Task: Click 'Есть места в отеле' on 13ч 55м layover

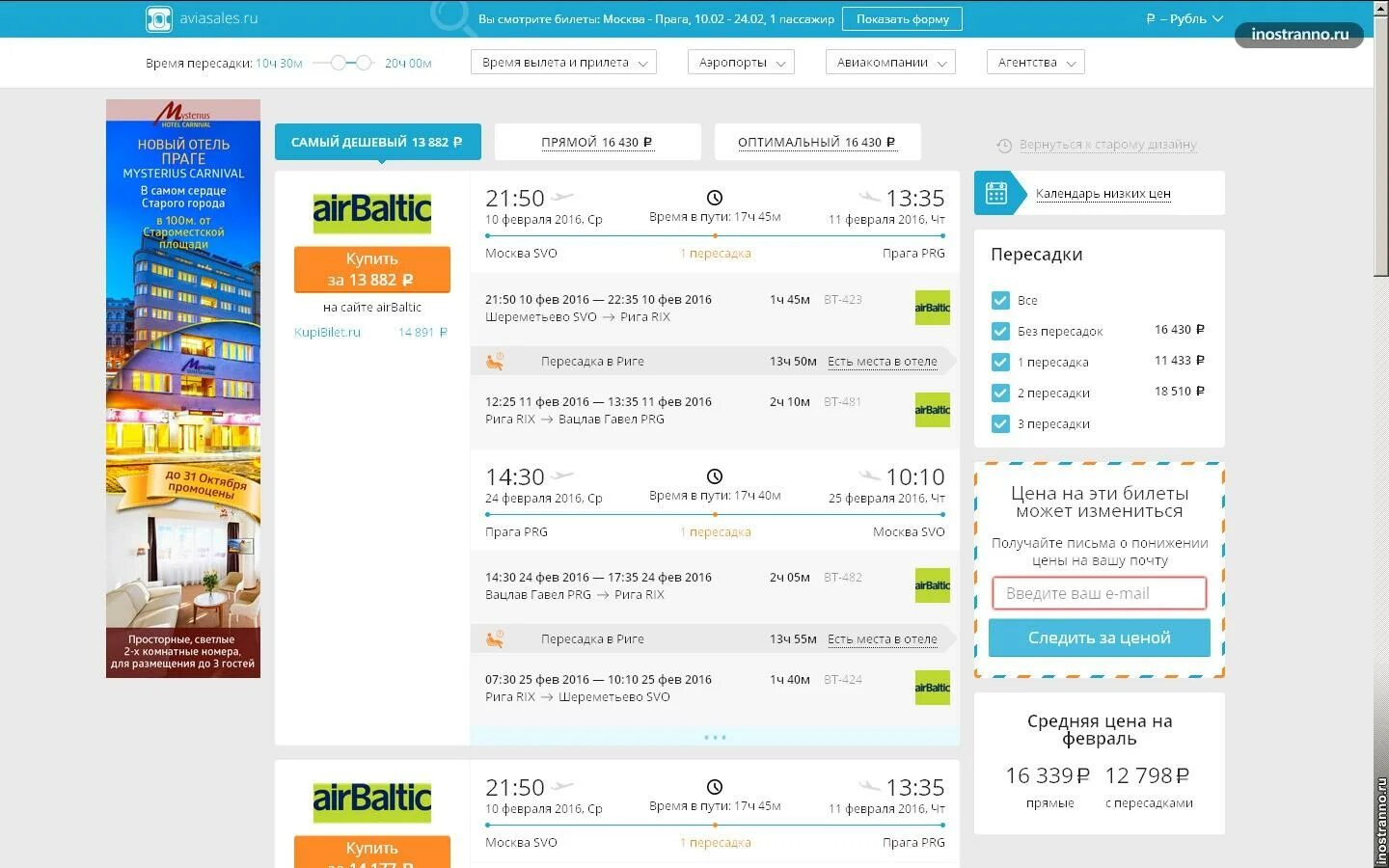Action: (882, 638)
